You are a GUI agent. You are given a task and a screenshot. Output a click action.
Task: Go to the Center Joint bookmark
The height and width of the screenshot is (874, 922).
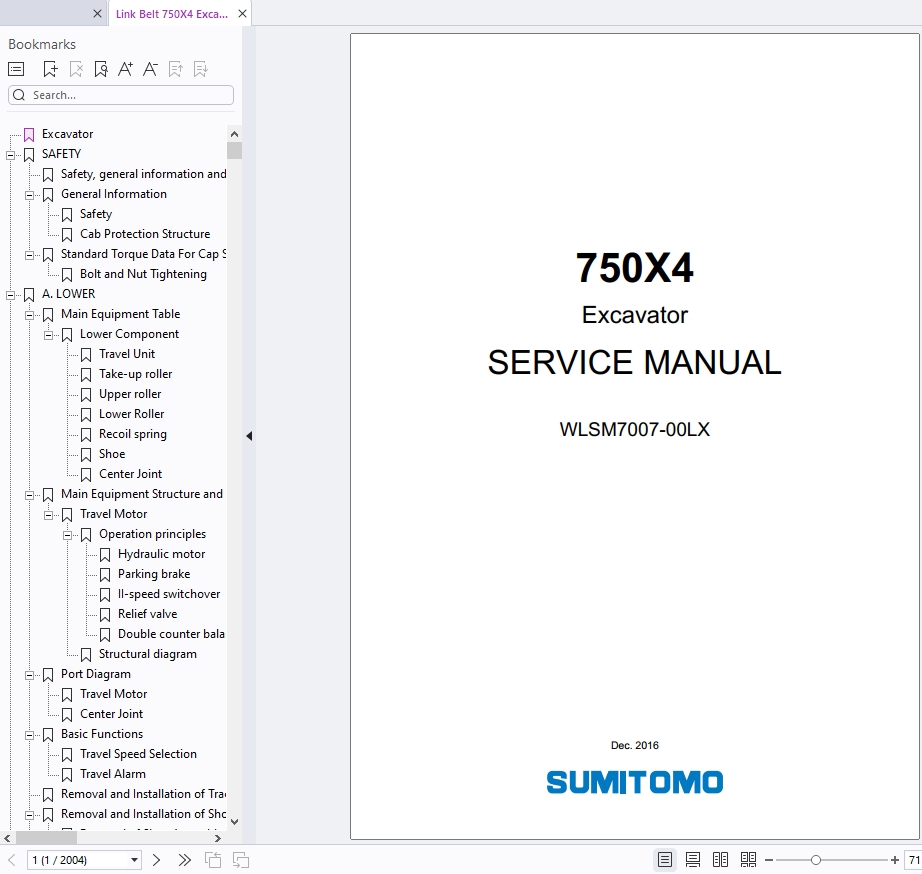click(x=130, y=474)
